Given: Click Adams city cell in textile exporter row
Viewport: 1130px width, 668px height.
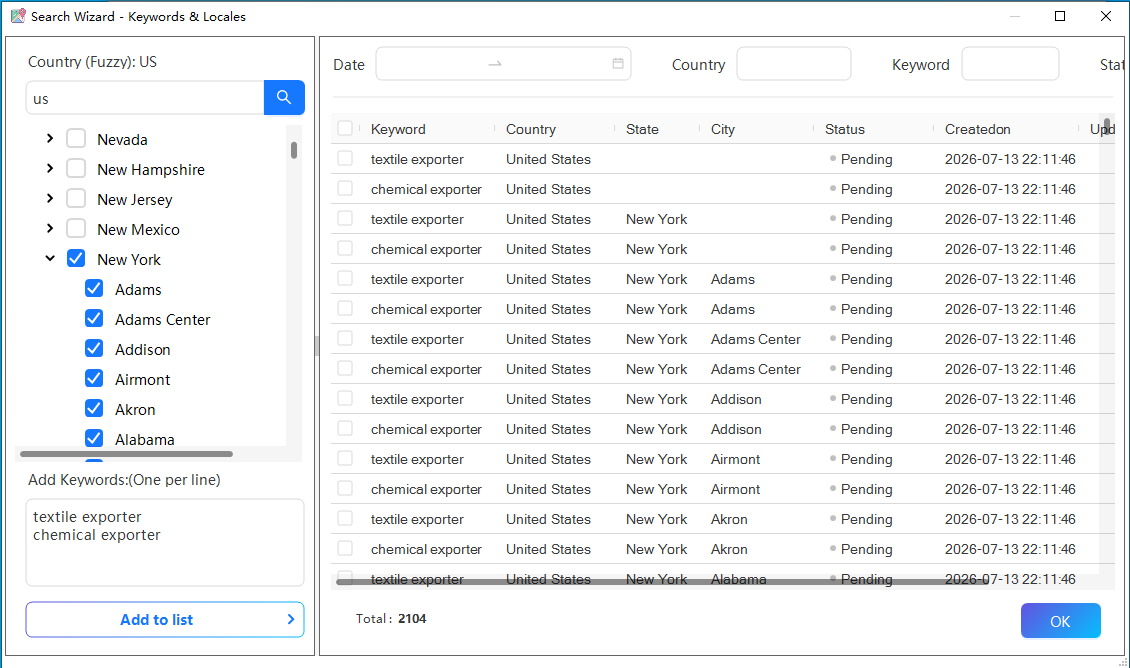Looking at the screenshot, I should [x=732, y=279].
